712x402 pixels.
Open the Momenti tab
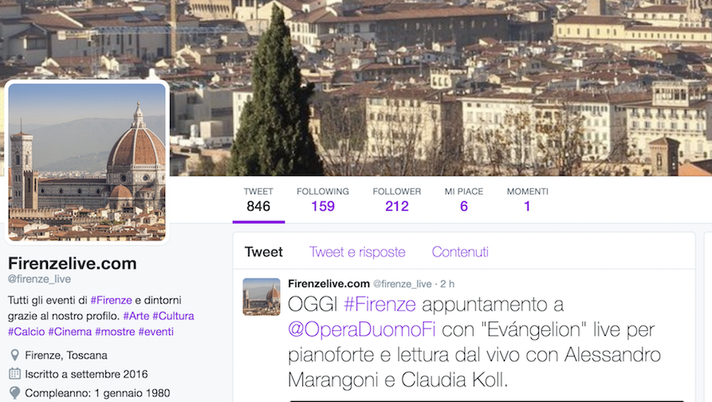527,200
